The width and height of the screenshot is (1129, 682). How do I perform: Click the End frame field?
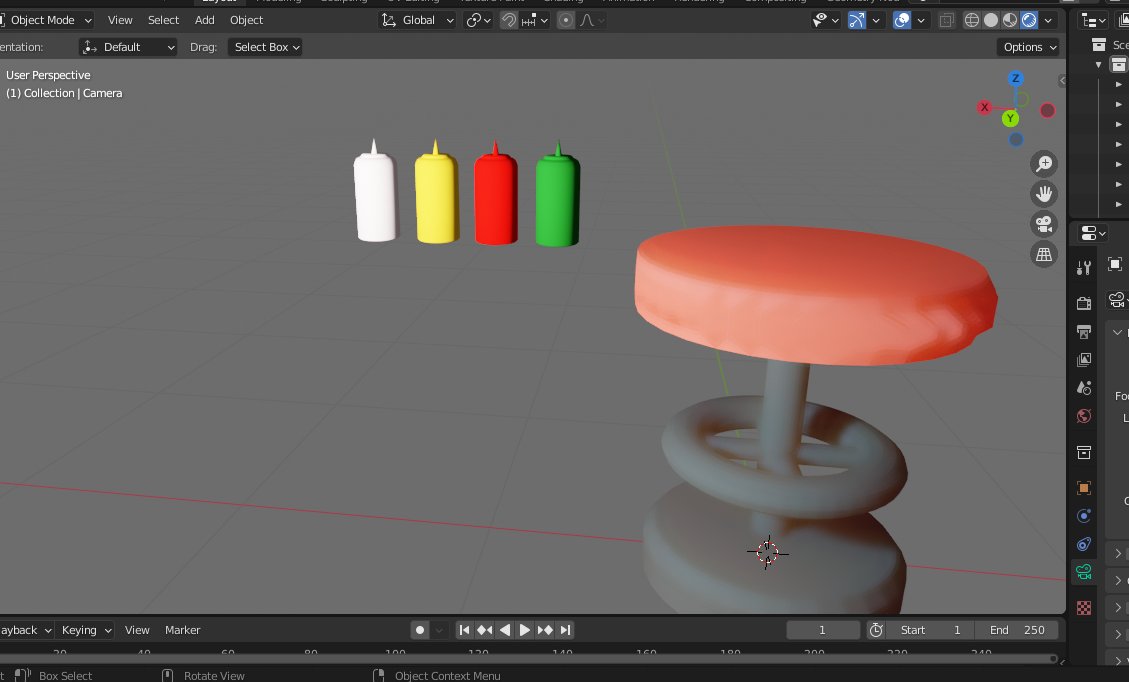(1017, 630)
